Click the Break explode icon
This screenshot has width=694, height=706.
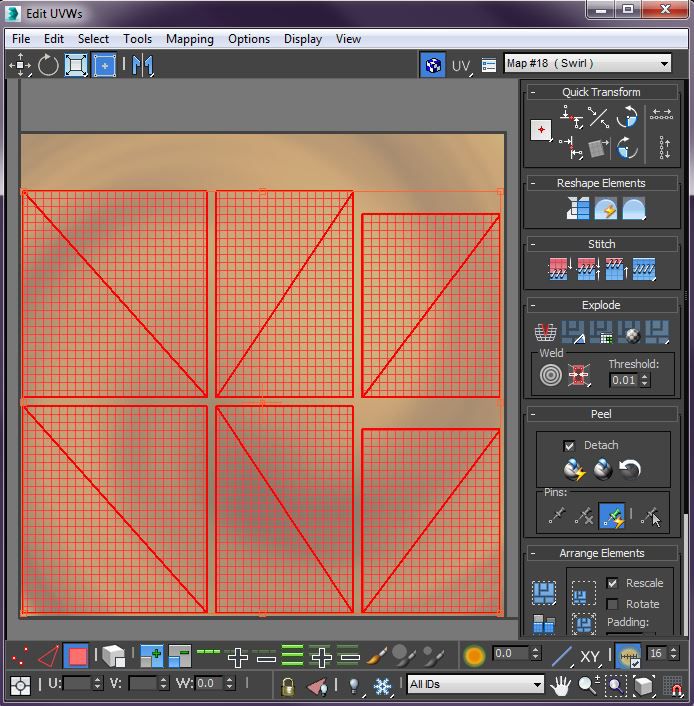point(546,332)
